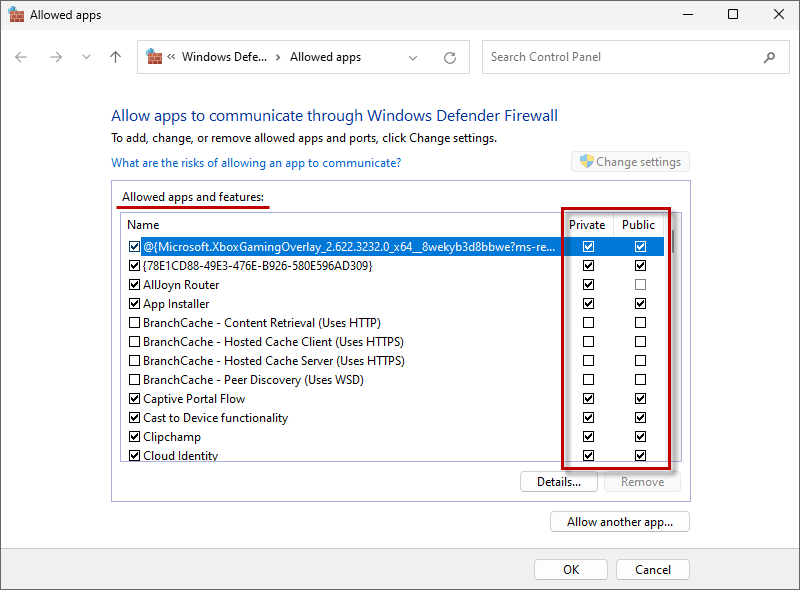The width and height of the screenshot is (800, 590).
Task: Toggle Cast to Device functionality name checkbox
Action: 134,418
